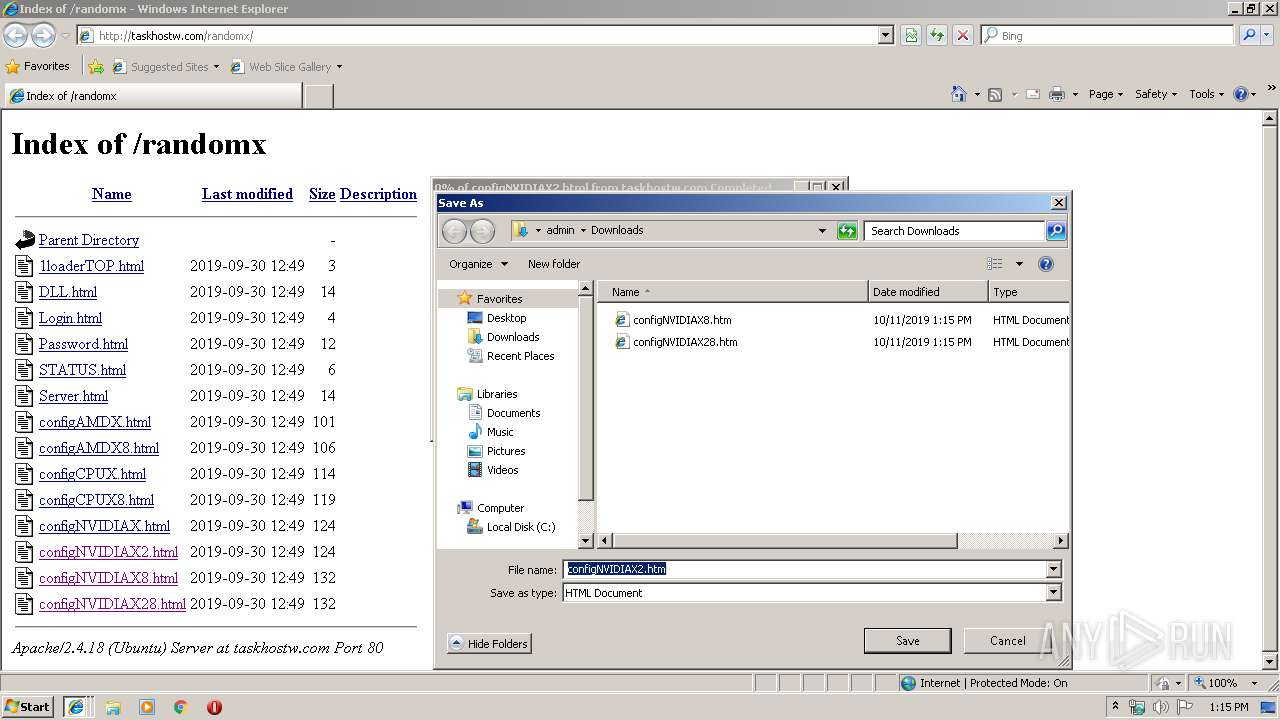Select file configNVIDIAX8.htm in list
This screenshot has height=720, width=1280.
682,321
